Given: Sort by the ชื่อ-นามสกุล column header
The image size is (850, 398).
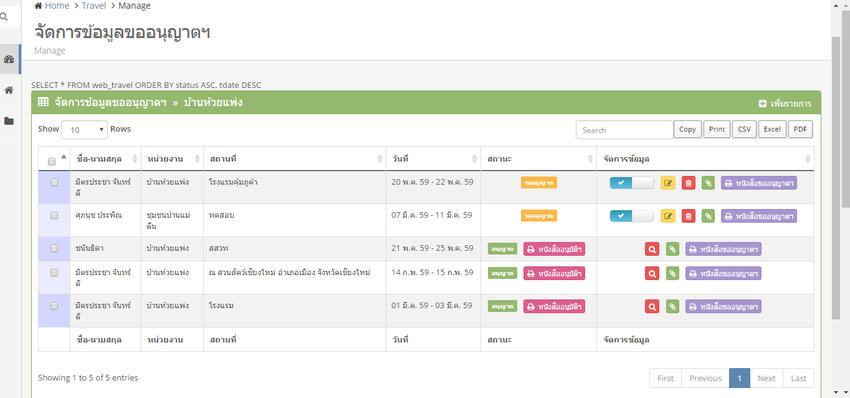Looking at the screenshot, I should click(x=106, y=159).
